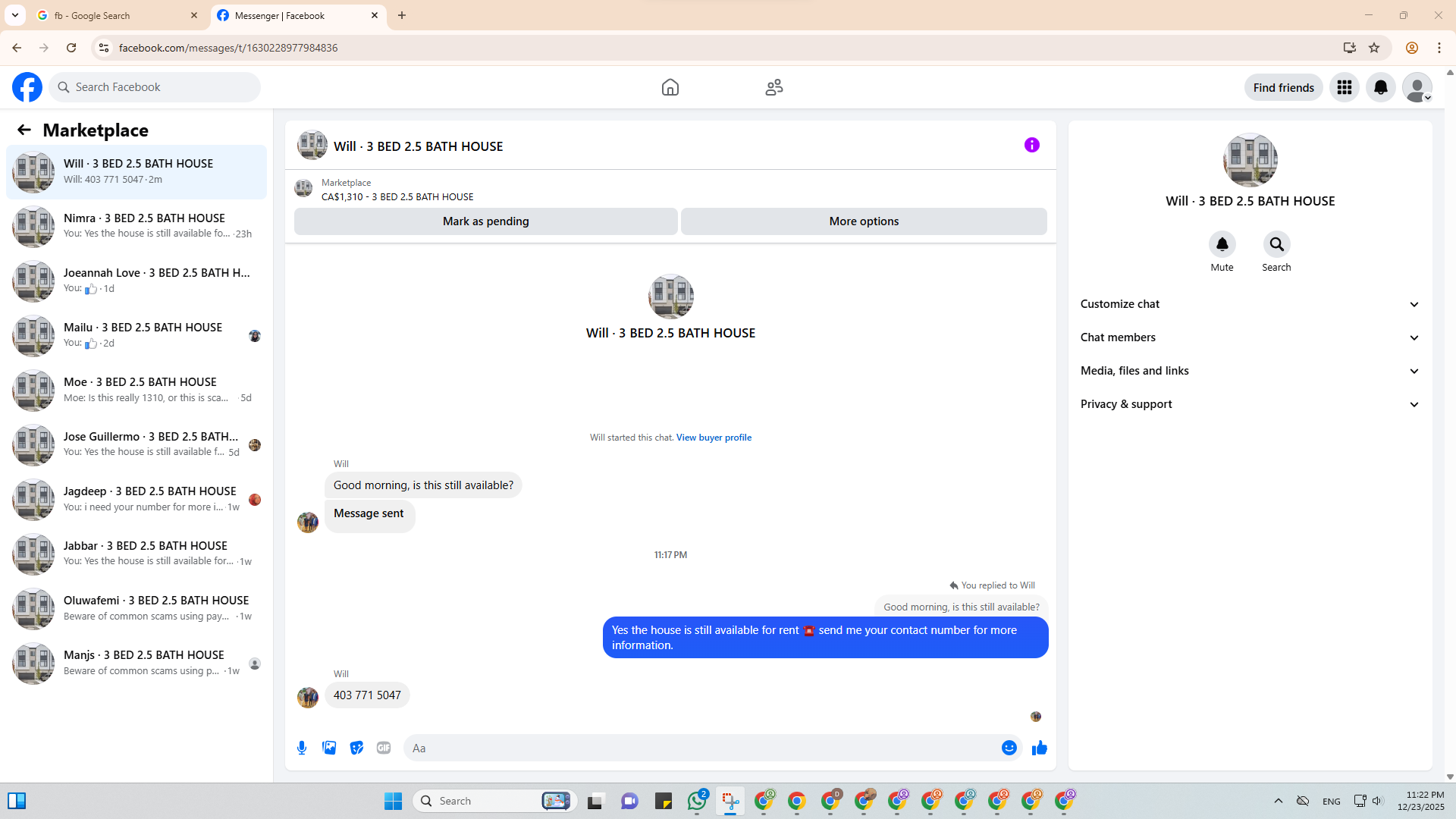The image size is (1456, 819).
Task: Expand Privacy & support section
Action: point(1250,404)
